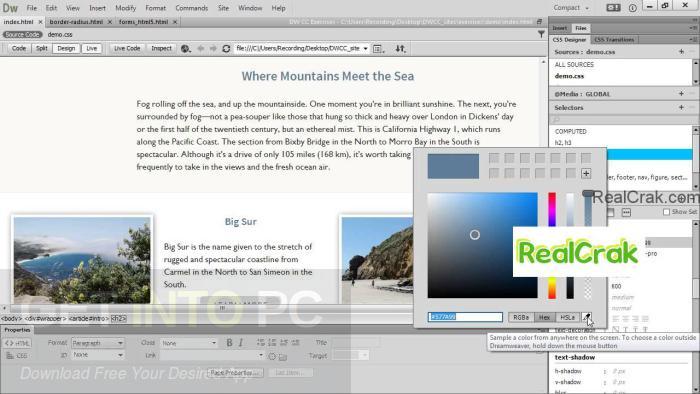Switch to Code view
The height and width of the screenshot is (394, 700).
pos(19,48)
